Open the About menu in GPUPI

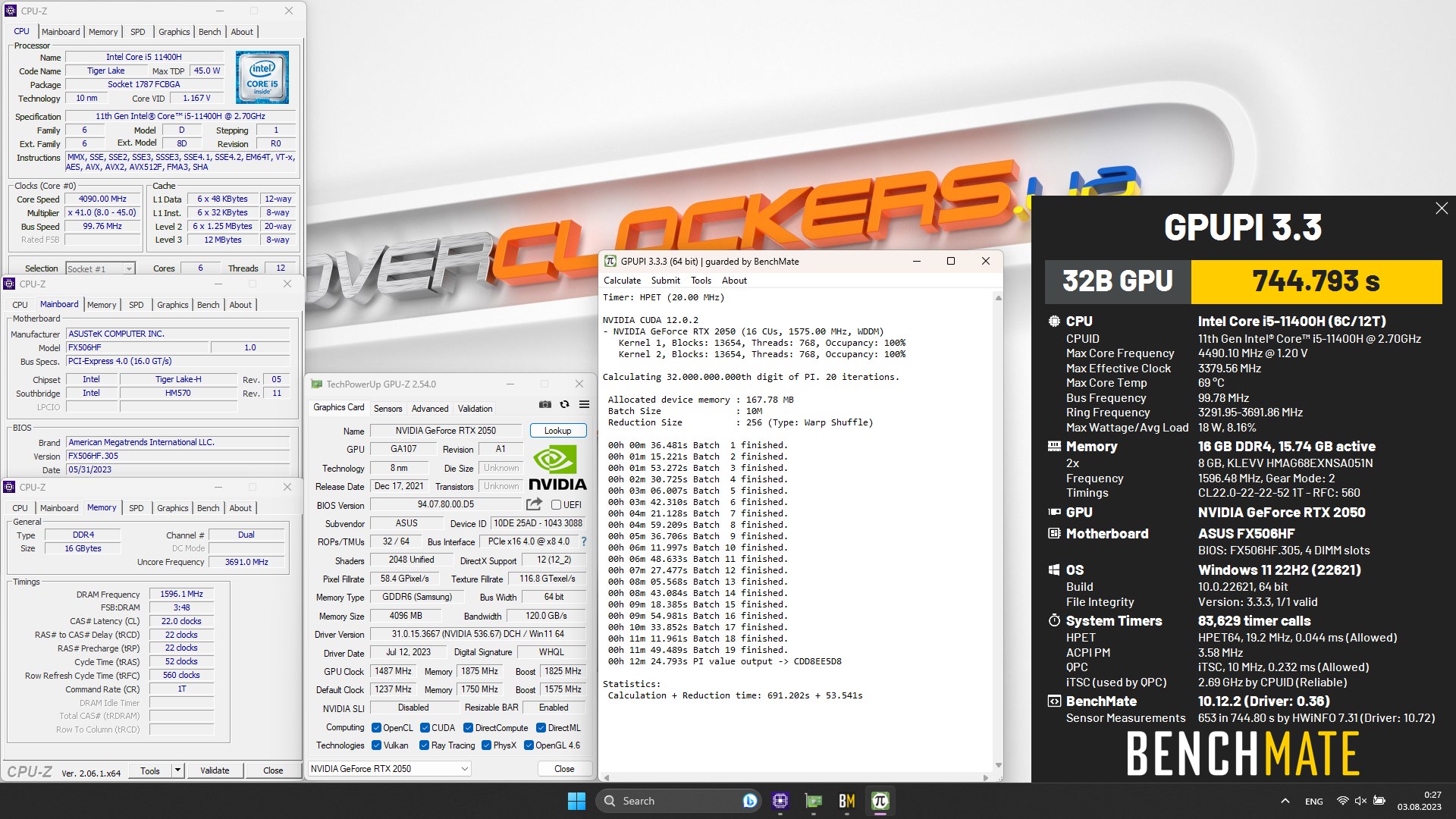click(x=734, y=281)
